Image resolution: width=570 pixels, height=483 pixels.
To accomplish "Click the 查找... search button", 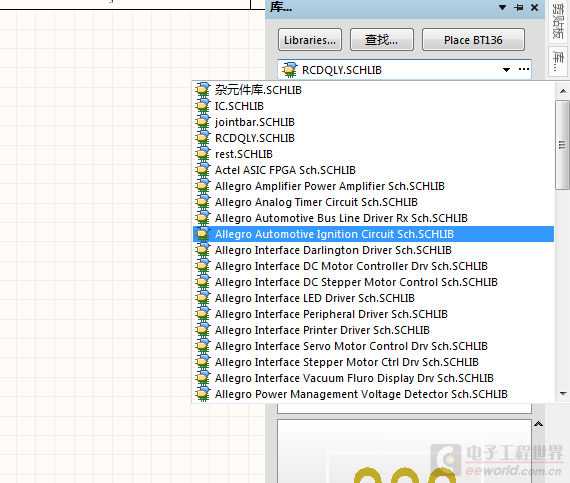I will (381, 40).
